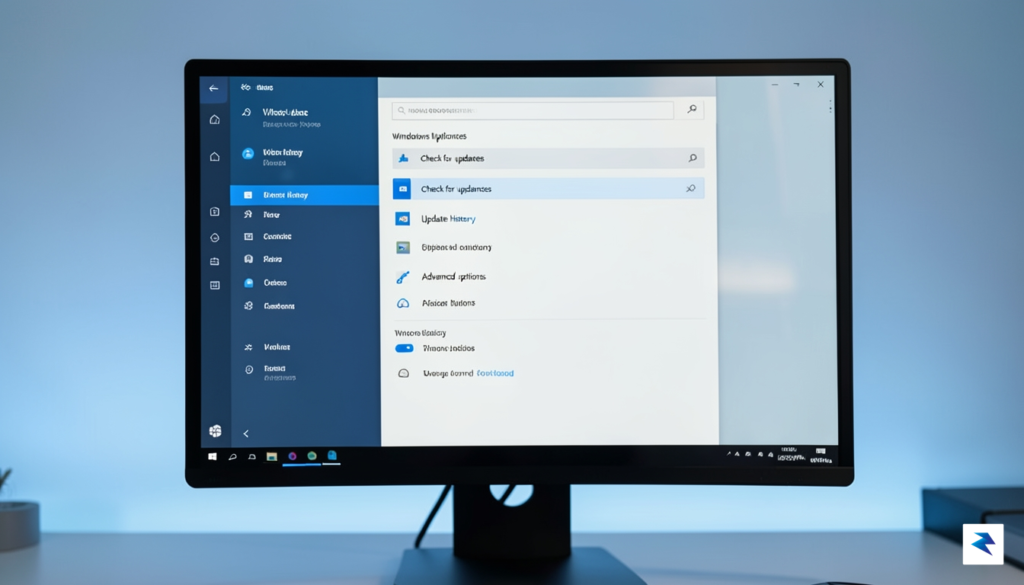1024x585 pixels.
Task: Click the taskbar search icon
Action: pyautogui.click(x=232, y=457)
